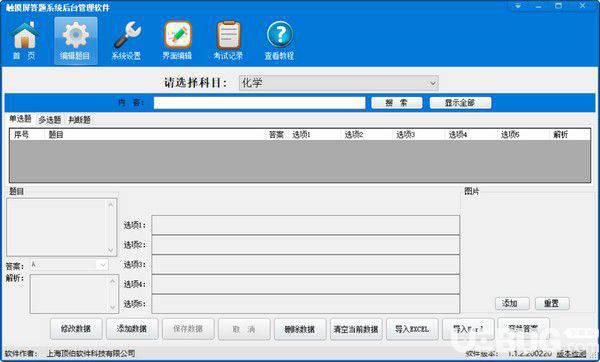The height and width of the screenshot is (362, 600).
Task: Open the 首页 home icon
Action: click(x=24, y=41)
